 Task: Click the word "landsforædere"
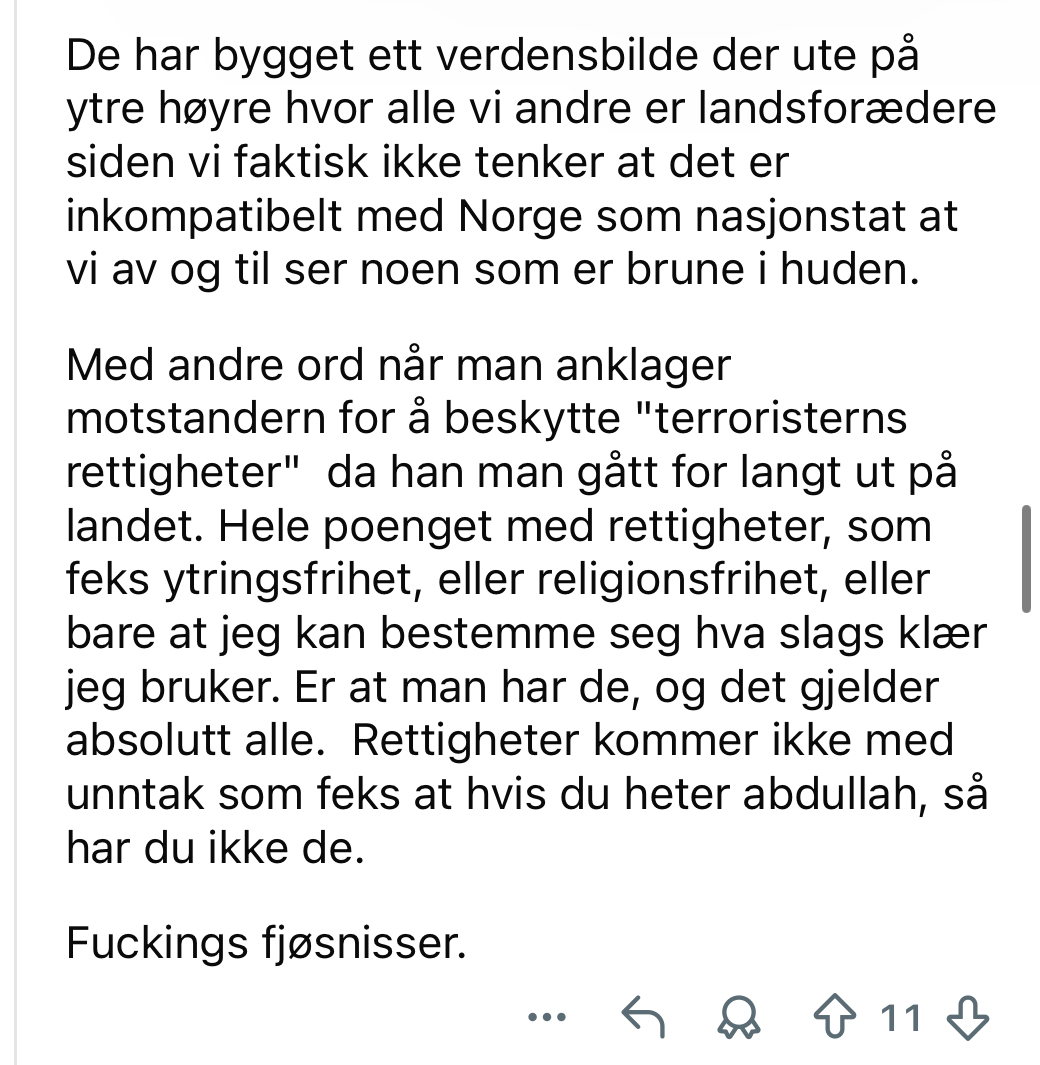pyautogui.click(x=846, y=108)
